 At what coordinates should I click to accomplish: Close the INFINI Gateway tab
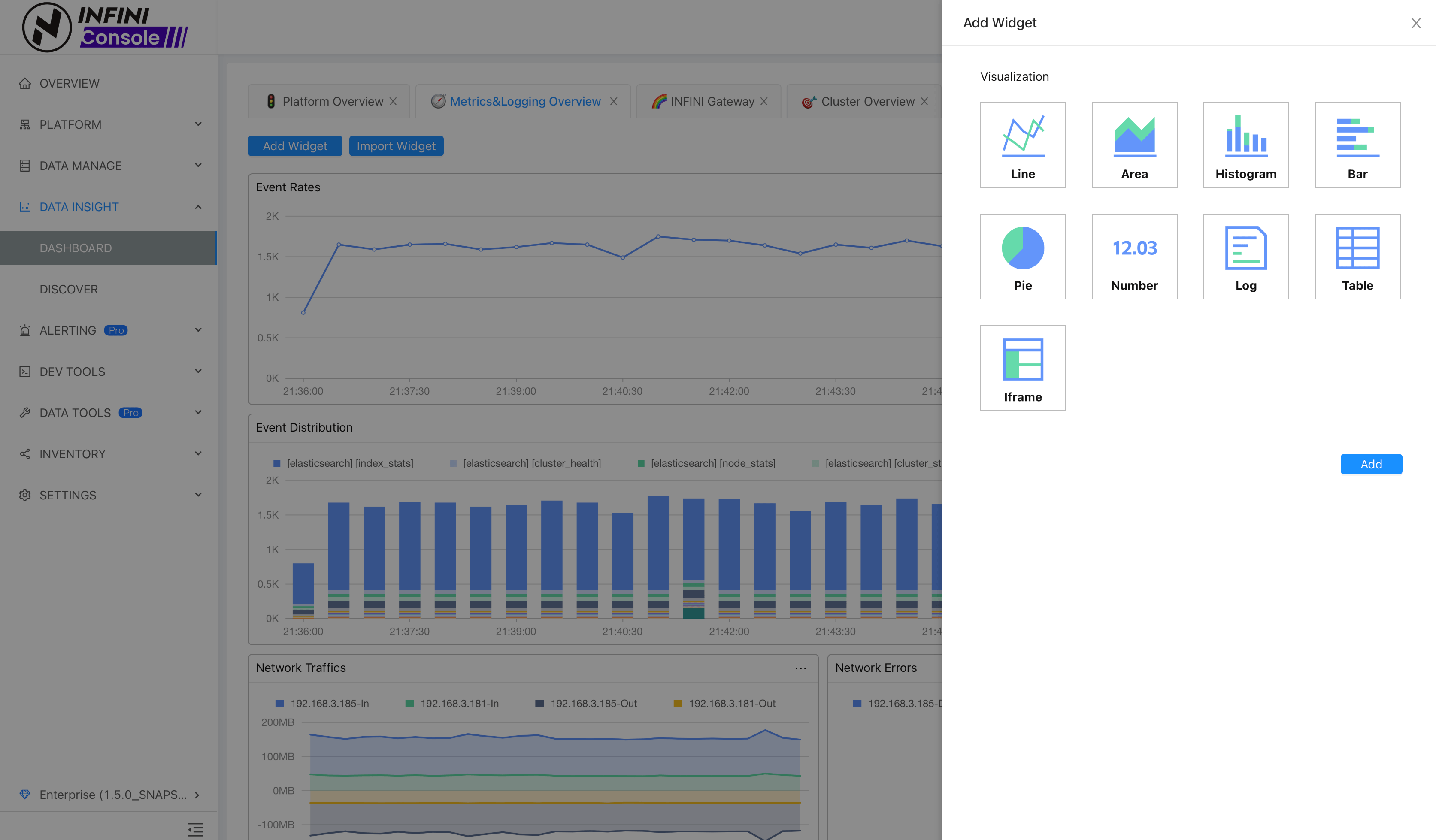point(764,101)
